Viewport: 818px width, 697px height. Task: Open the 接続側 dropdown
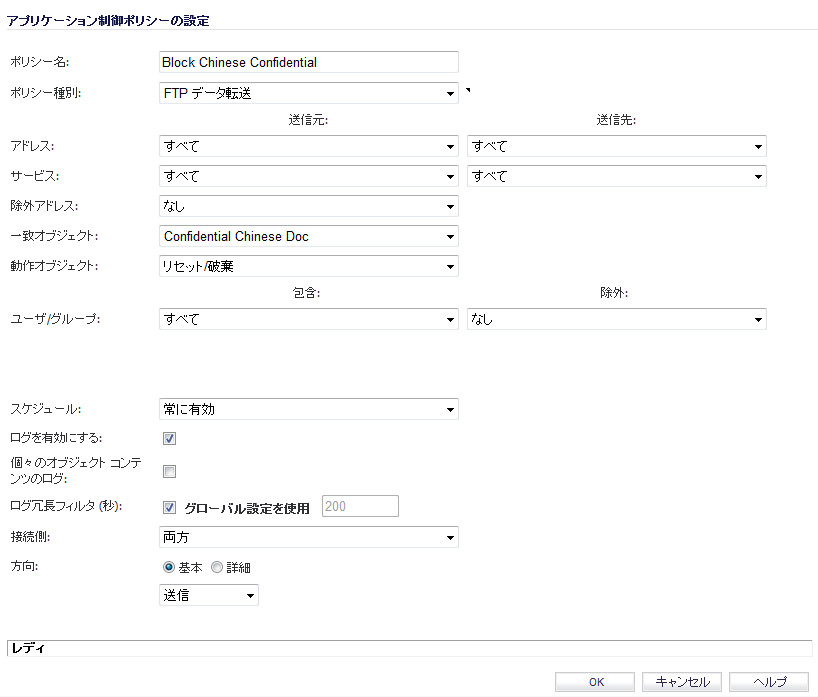(x=308, y=537)
